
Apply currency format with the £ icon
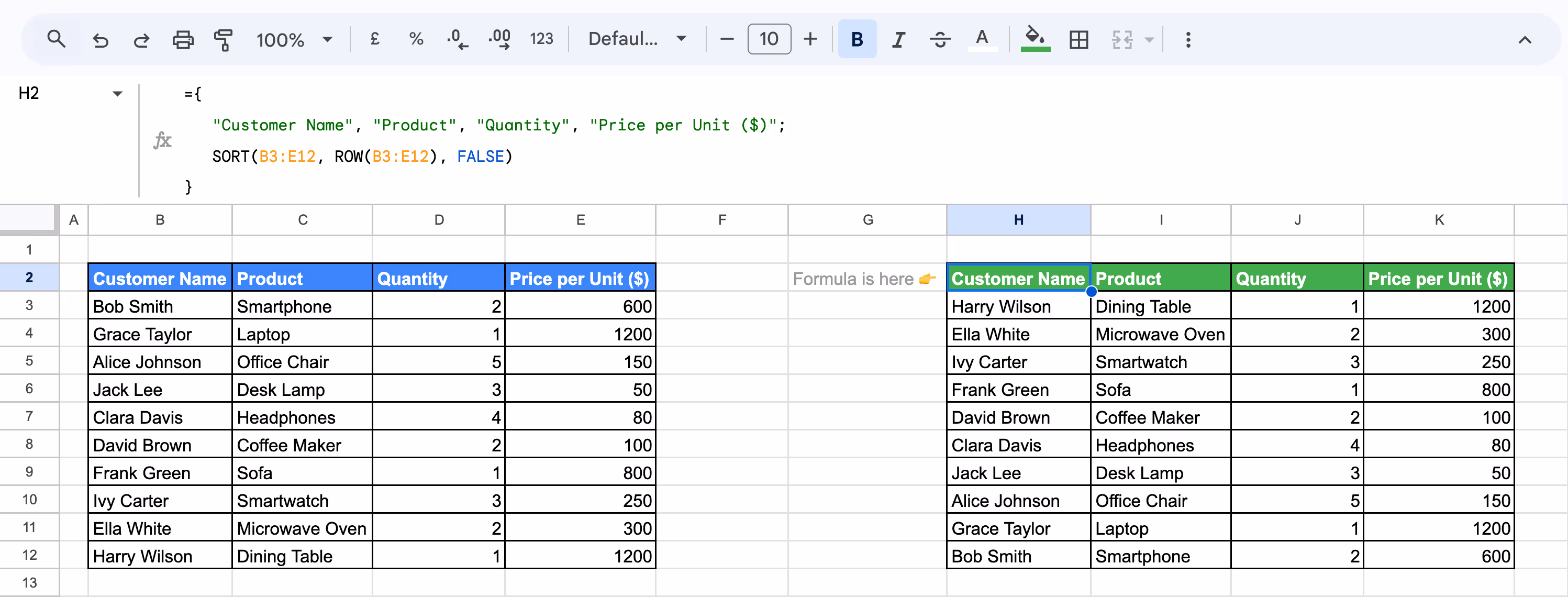pos(374,39)
